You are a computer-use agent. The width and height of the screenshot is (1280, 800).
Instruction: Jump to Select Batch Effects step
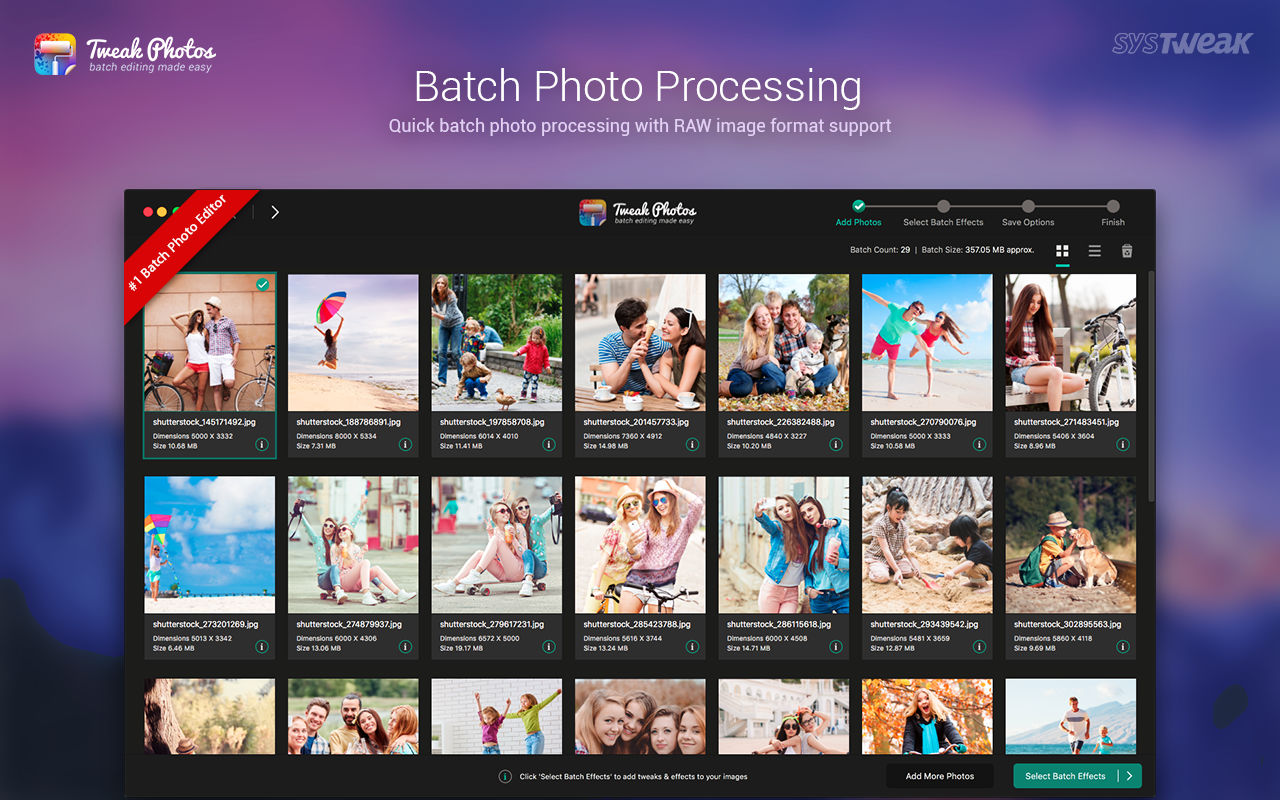tap(943, 213)
